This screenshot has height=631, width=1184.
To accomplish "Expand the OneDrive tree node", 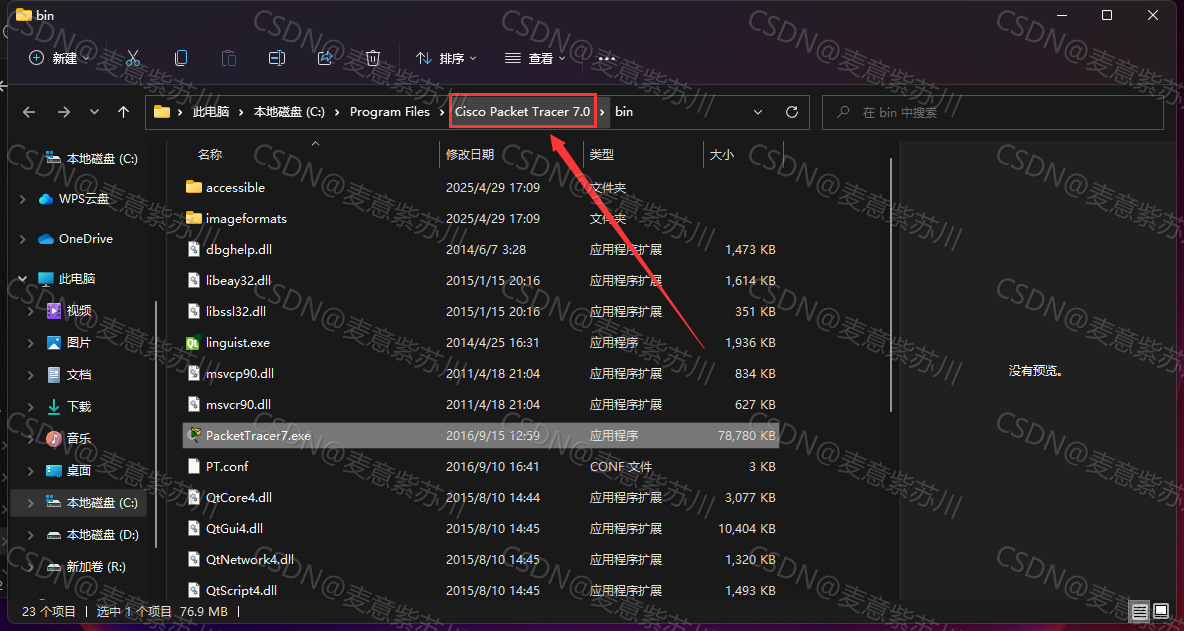I will [23, 239].
